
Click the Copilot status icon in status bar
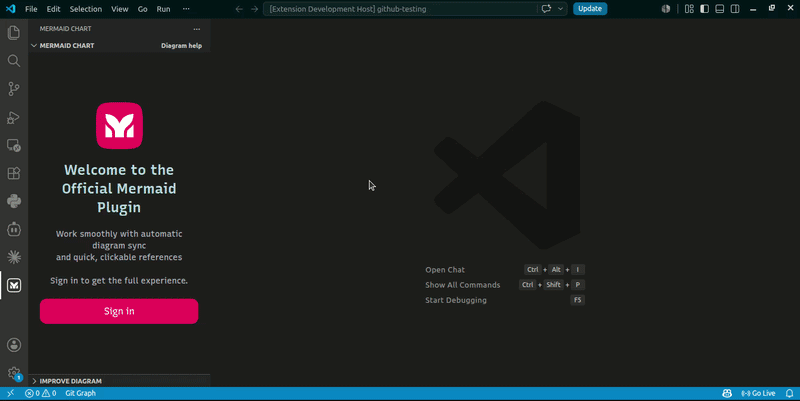[727, 393]
